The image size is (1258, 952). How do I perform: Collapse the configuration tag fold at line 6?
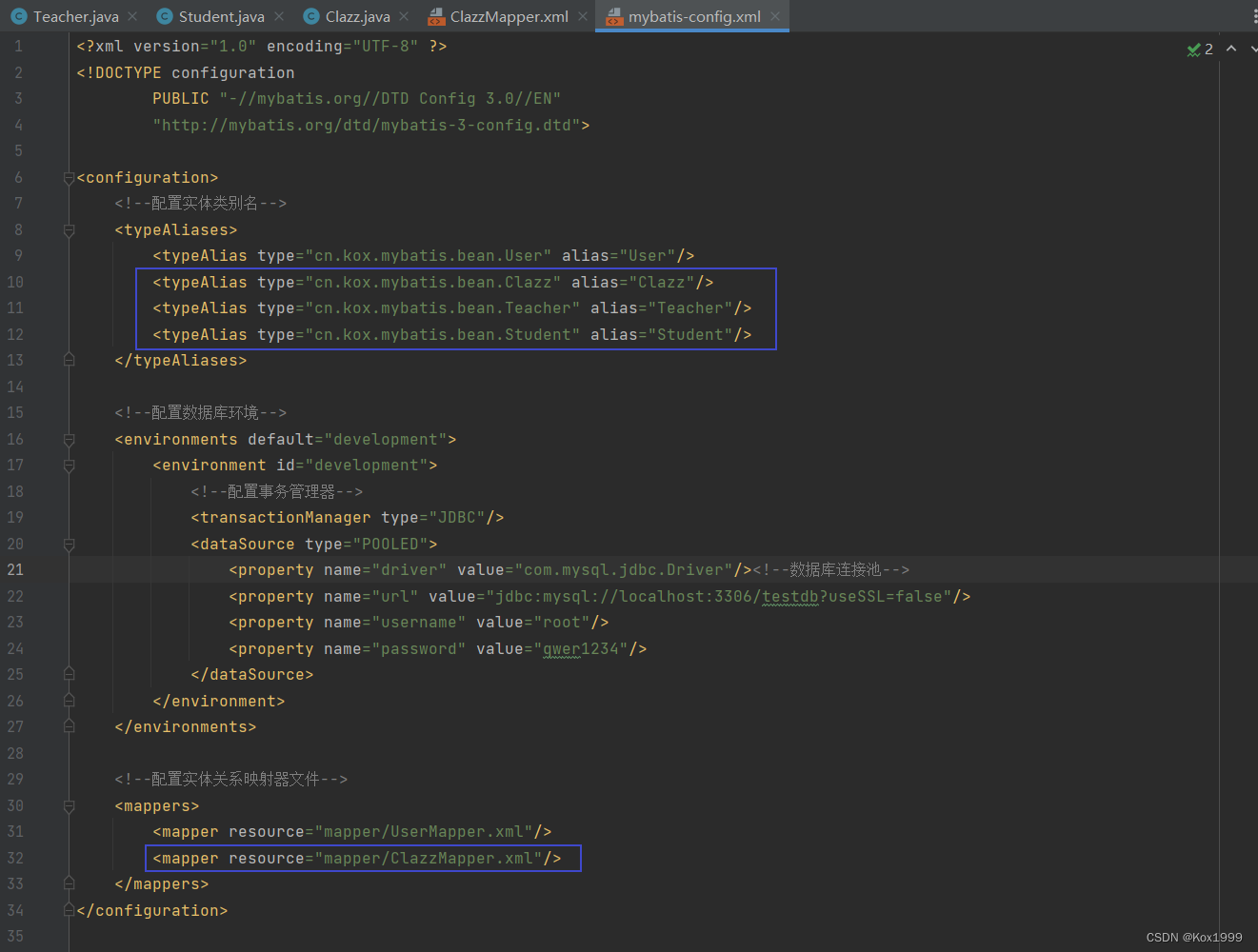pyautogui.click(x=69, y=178)
